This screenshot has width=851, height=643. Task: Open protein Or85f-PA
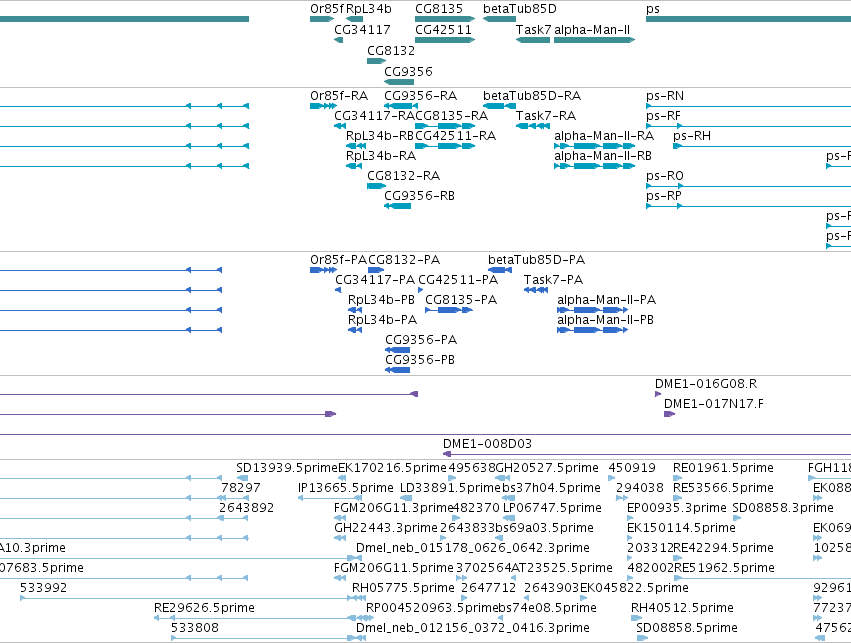[x=339, y=260]
